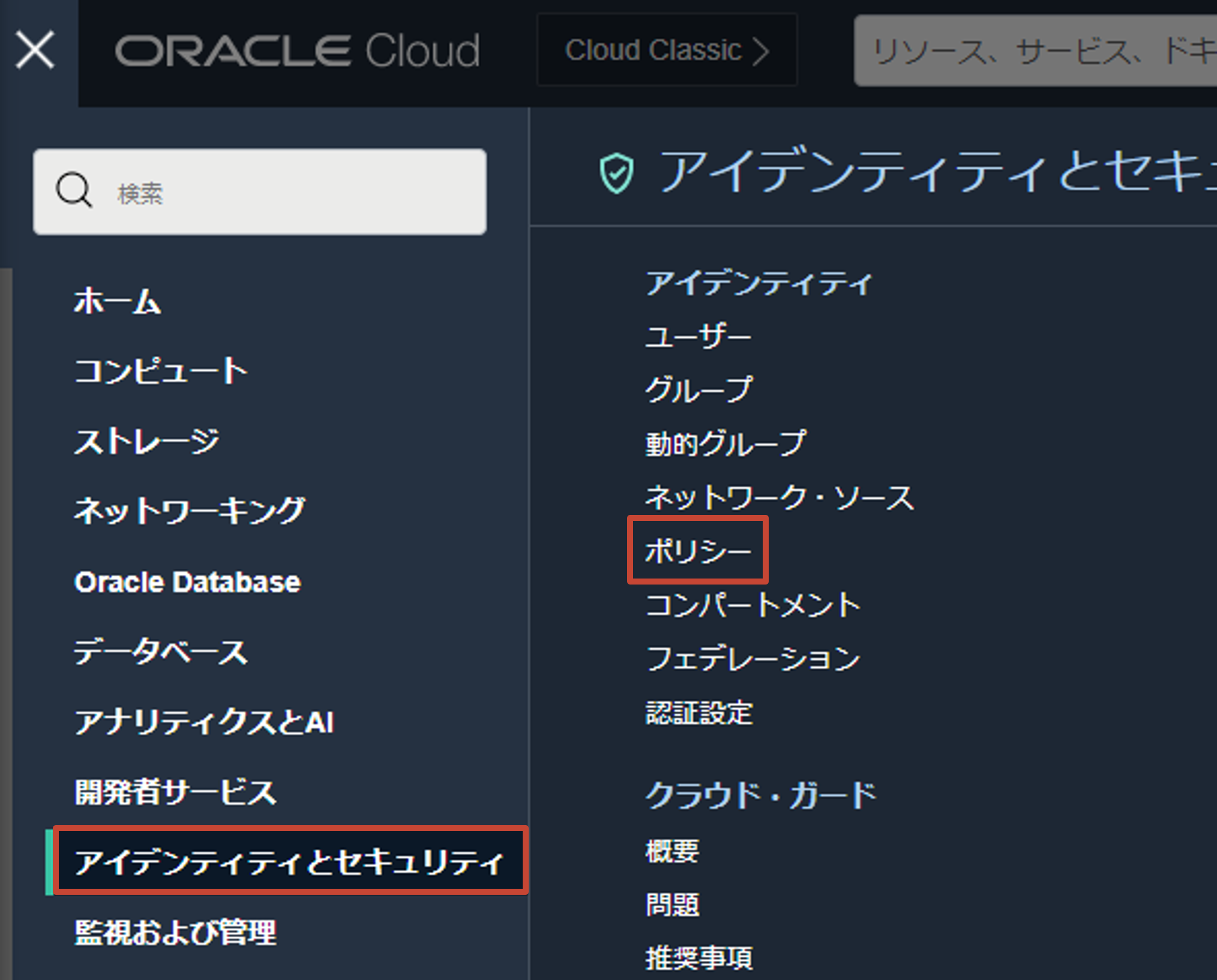The width and height of the screenshot is (1217, 980).
Task: Open the Oracle Database category
Action: pos(187,582)
